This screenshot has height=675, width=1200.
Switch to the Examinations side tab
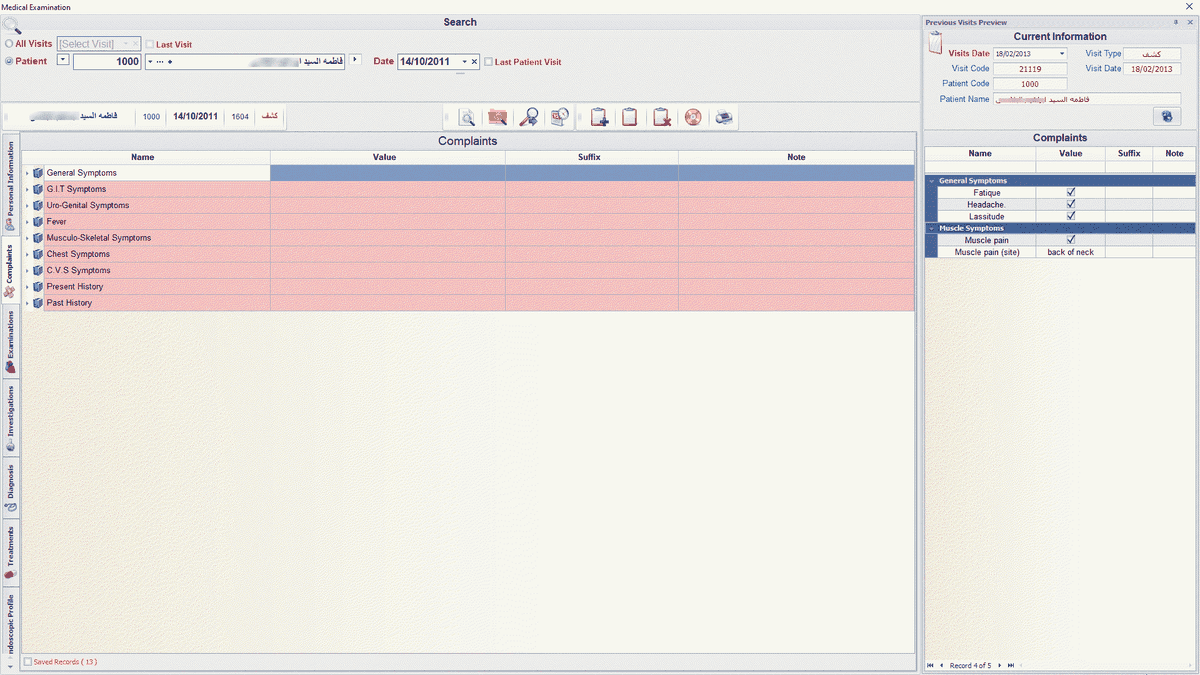point(10,342)
